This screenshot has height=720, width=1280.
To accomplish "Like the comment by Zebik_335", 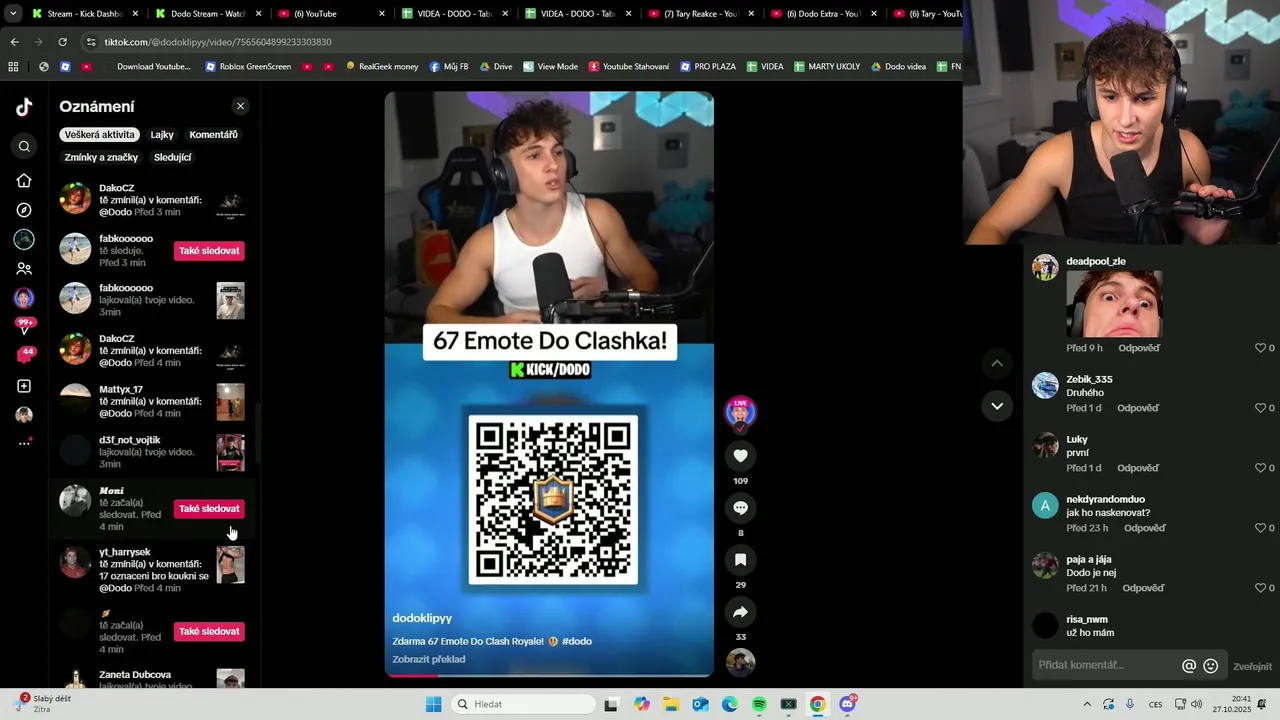I will tap(1261, 408).
